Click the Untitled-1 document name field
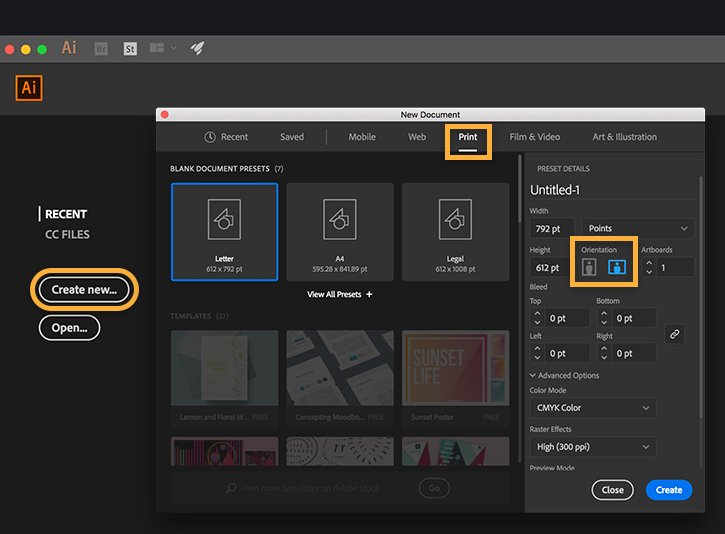 click(612, 190)
